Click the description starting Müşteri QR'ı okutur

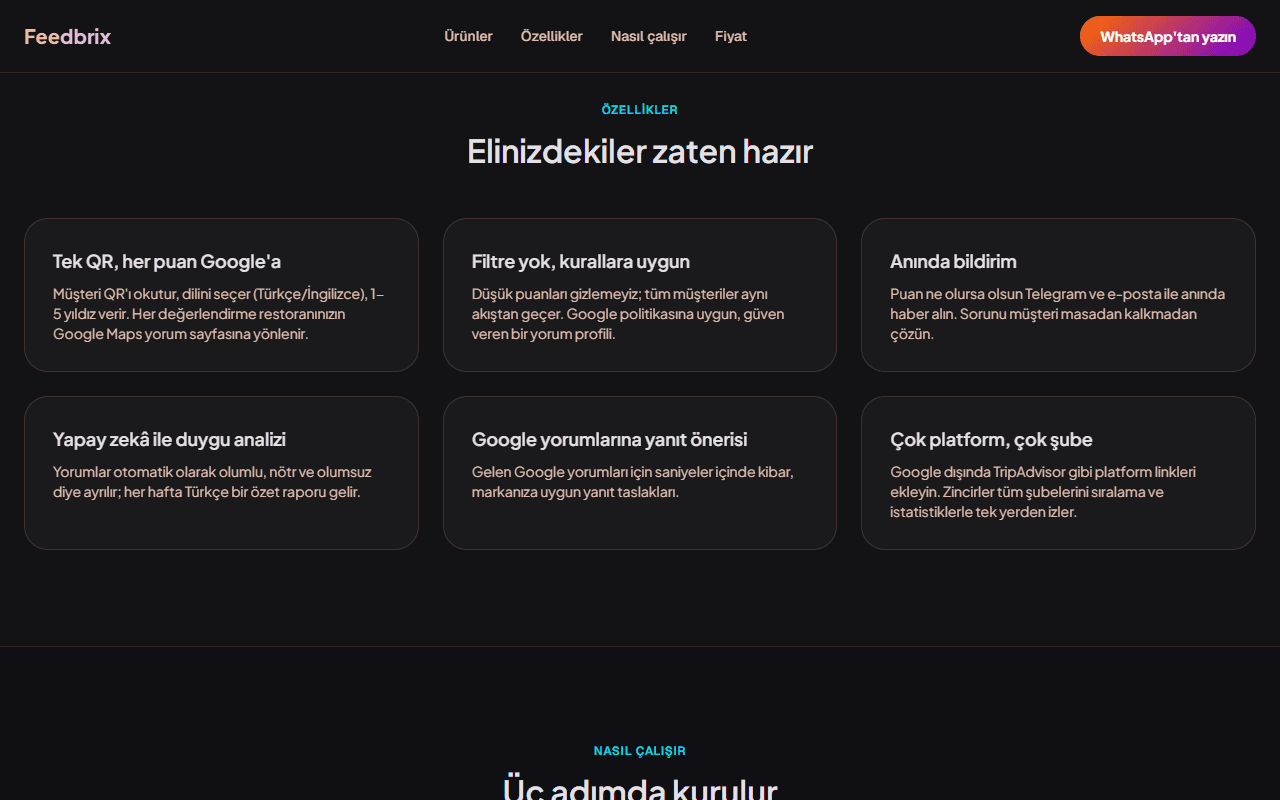pyautogui.click(x=219, y=314)
